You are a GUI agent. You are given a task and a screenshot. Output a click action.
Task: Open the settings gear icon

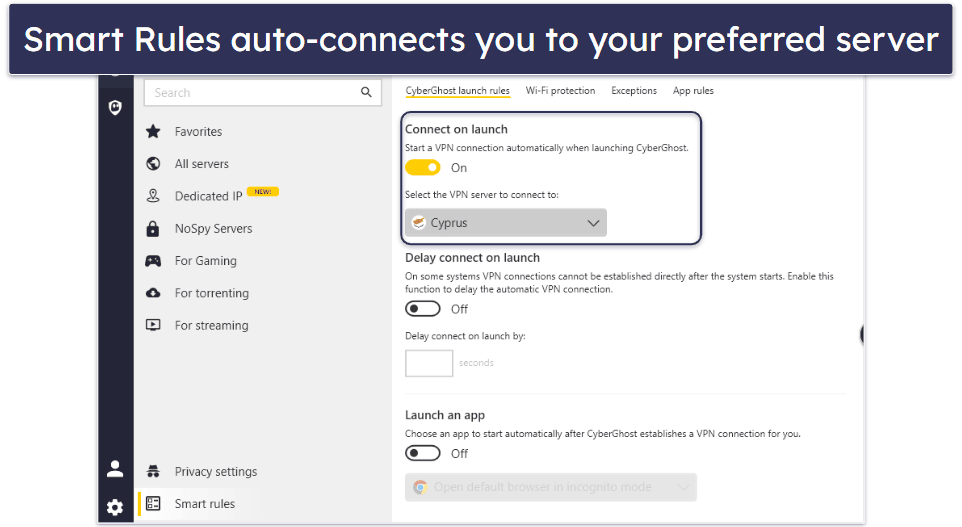(115, 507)
